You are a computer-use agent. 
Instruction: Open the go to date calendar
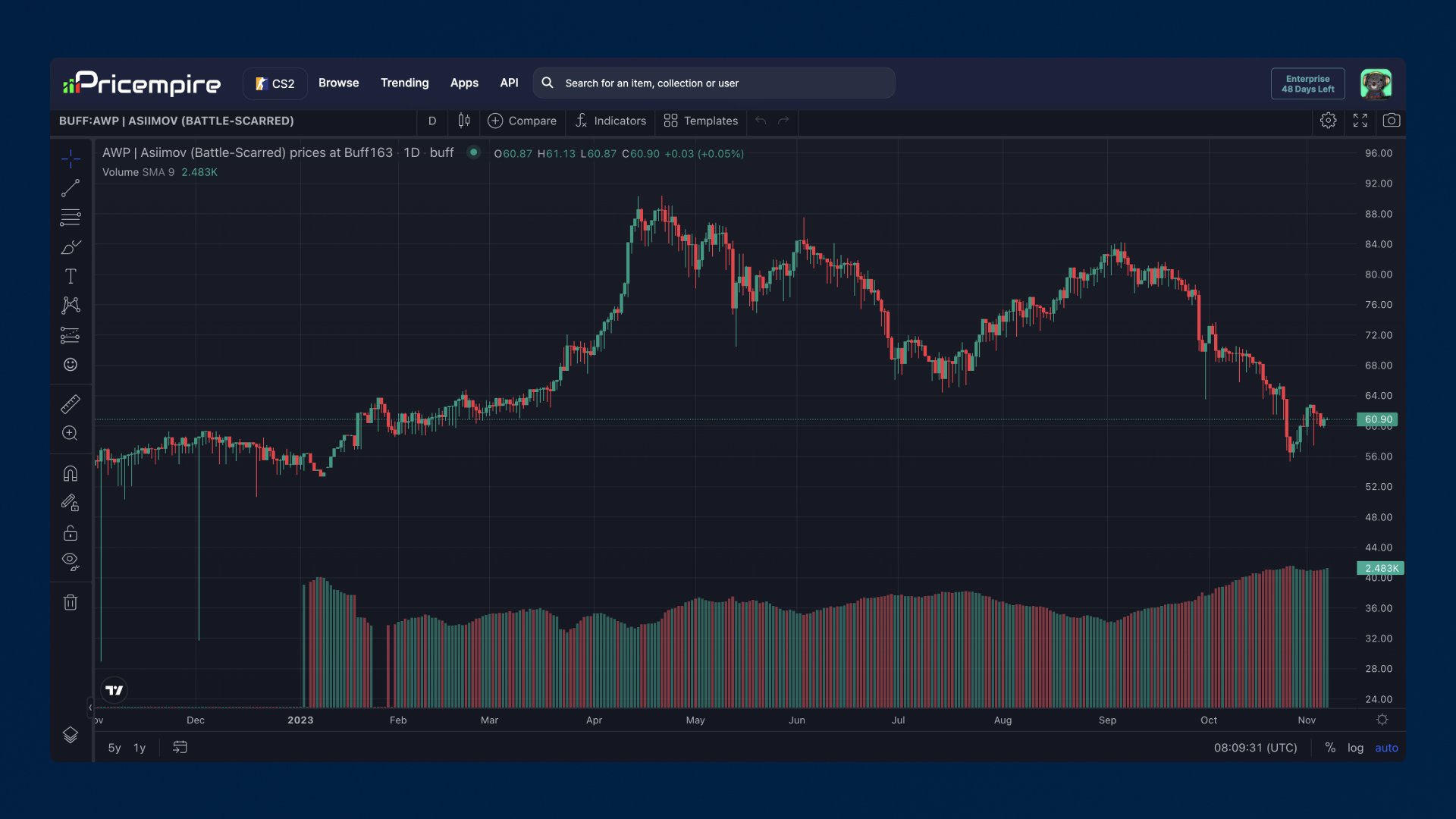click(180, 748)
